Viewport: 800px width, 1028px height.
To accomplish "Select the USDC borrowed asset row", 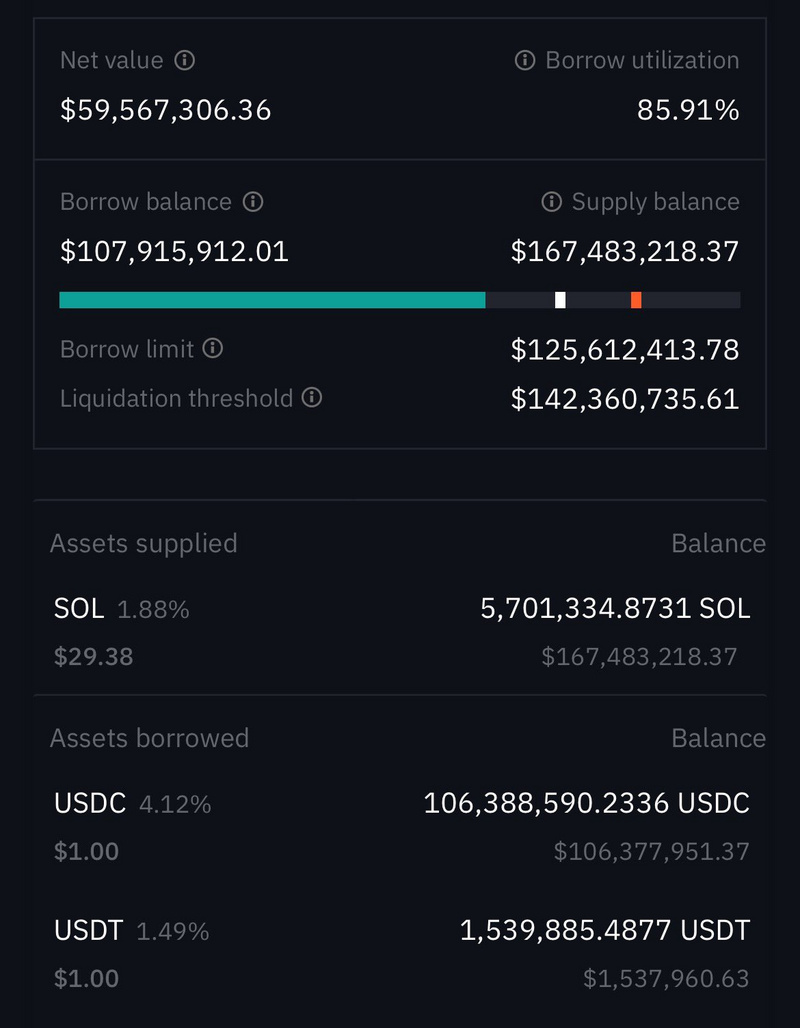I will coord(400,827).
